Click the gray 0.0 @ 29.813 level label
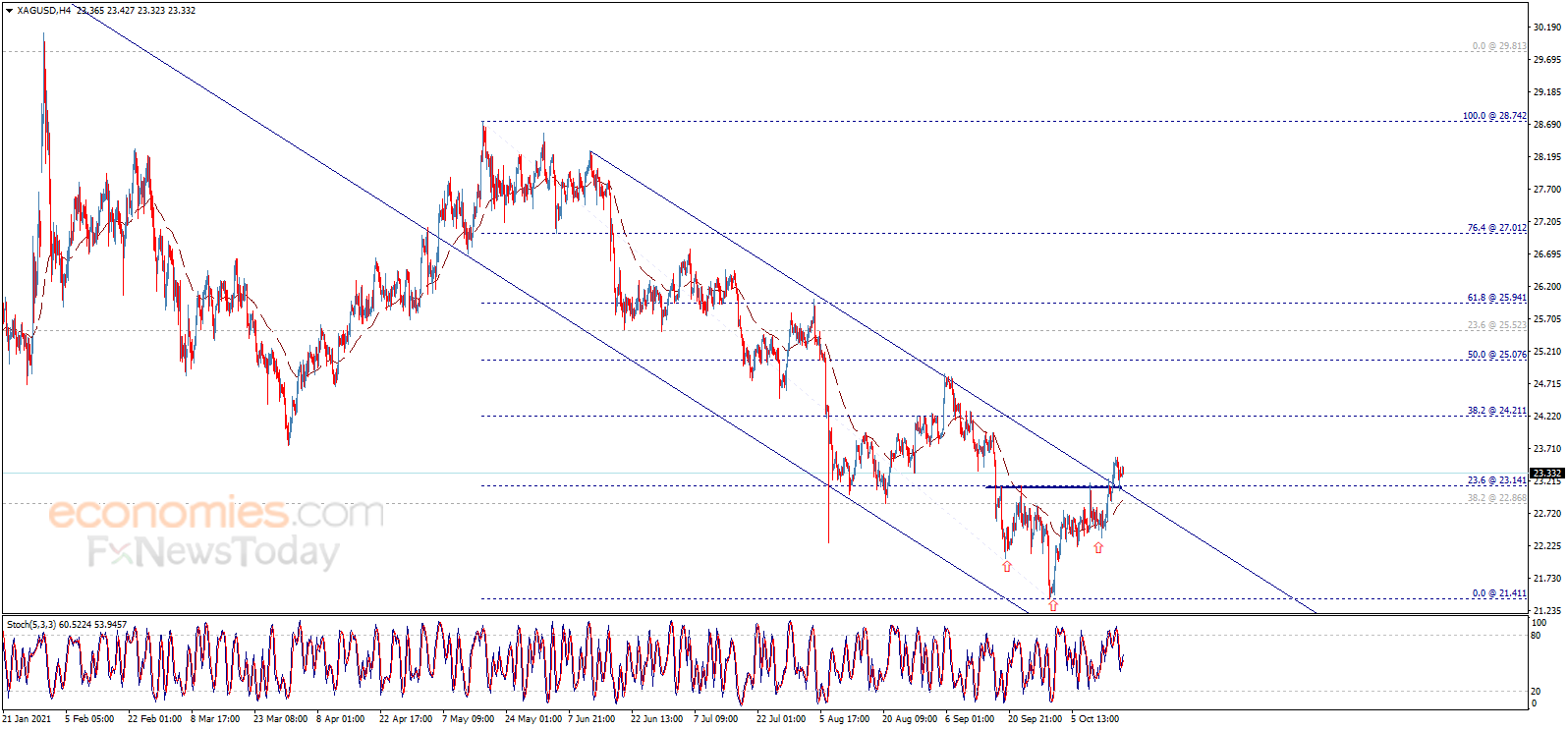Image resolution: width=1568 pixels, height=730 pixels. (x=1498, y=46)
